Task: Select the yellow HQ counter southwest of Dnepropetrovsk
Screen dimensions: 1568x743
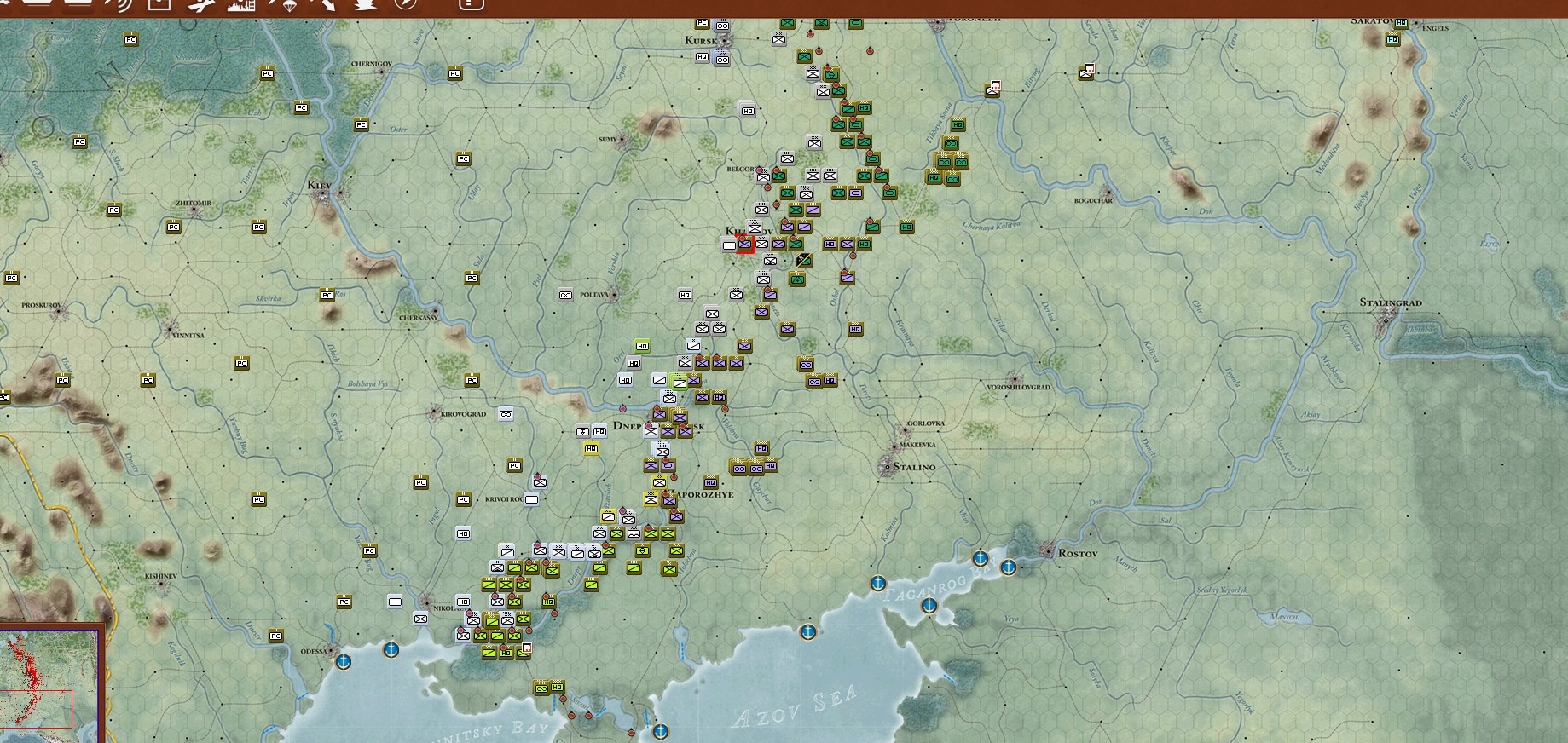Action: pyautogui.click(x=591, y=448)
